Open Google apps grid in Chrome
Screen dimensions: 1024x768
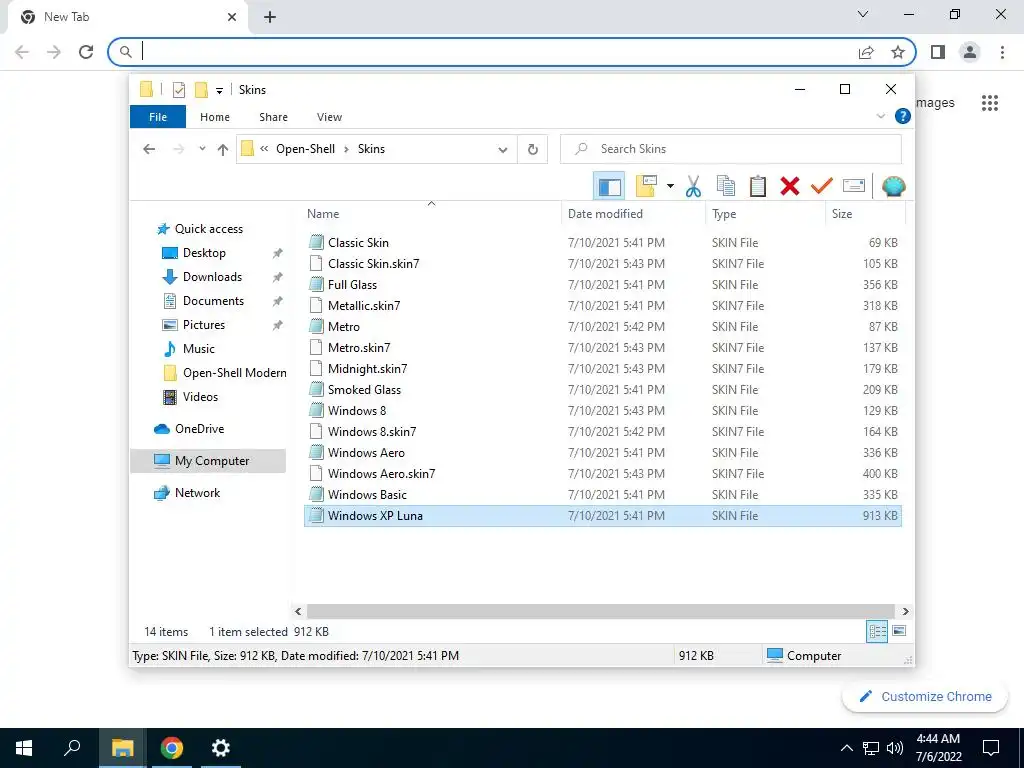pos(989,103)
